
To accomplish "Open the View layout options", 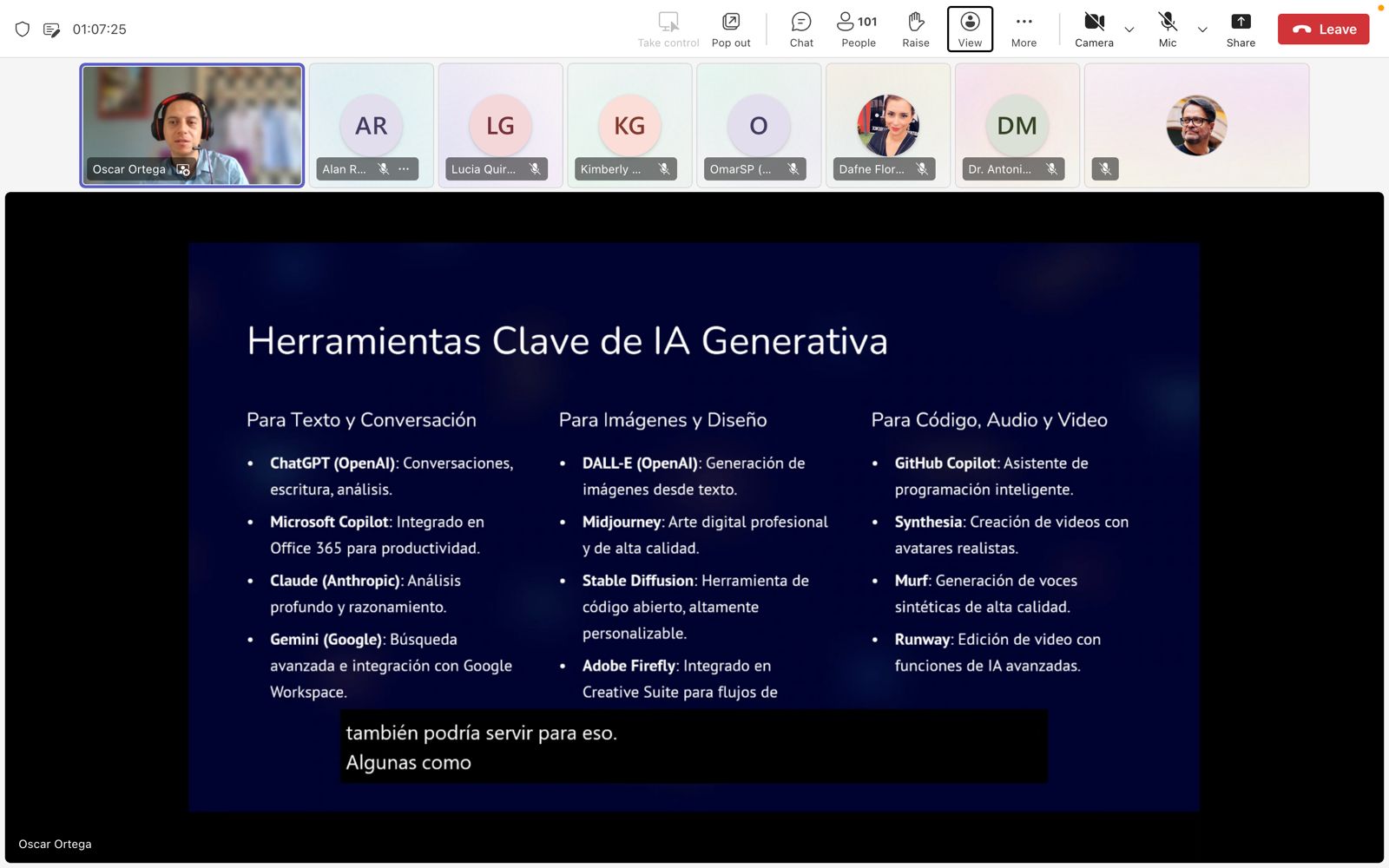I will click(x=970, y=30).
